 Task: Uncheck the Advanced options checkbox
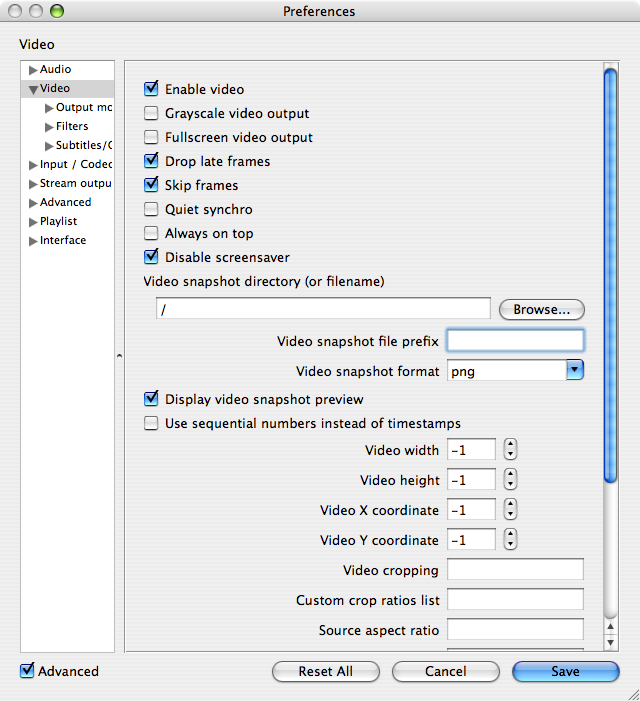tap(27, 671)
